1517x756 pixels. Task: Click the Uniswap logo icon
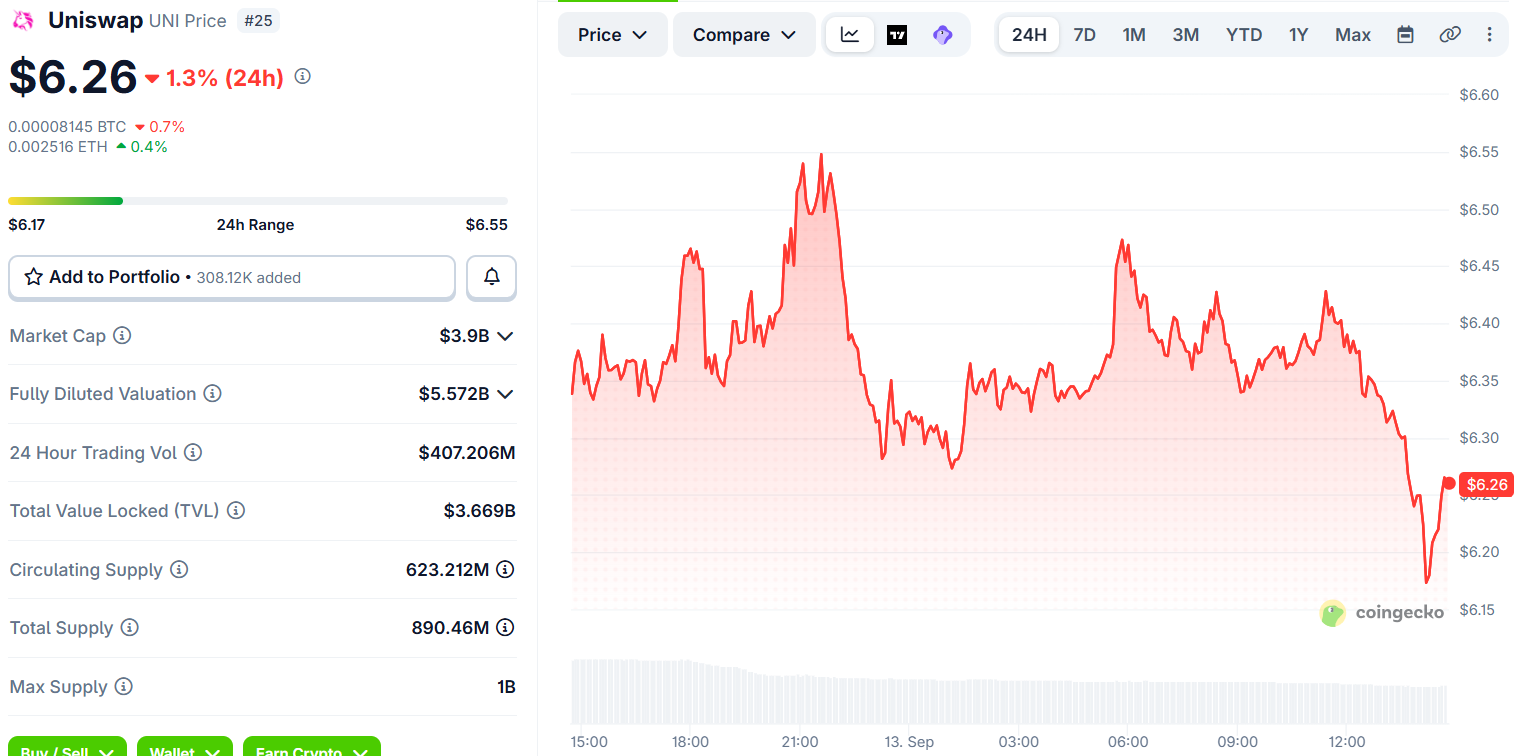click(23, 21)
